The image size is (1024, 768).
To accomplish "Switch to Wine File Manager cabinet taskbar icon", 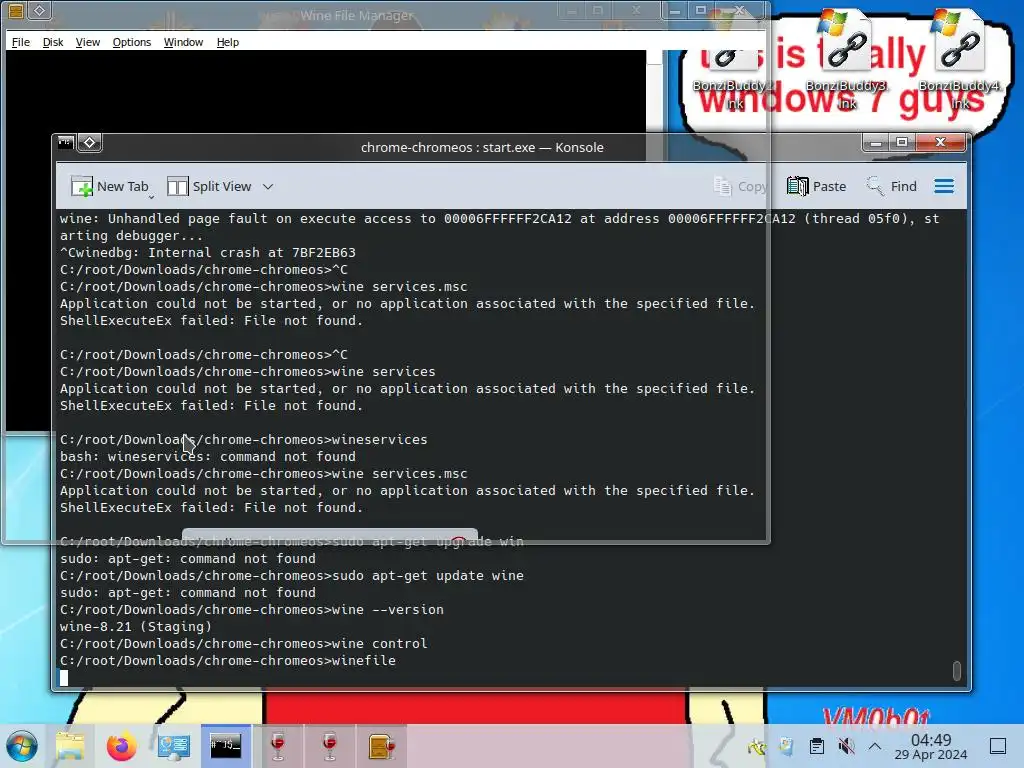I will click(382, 746).
